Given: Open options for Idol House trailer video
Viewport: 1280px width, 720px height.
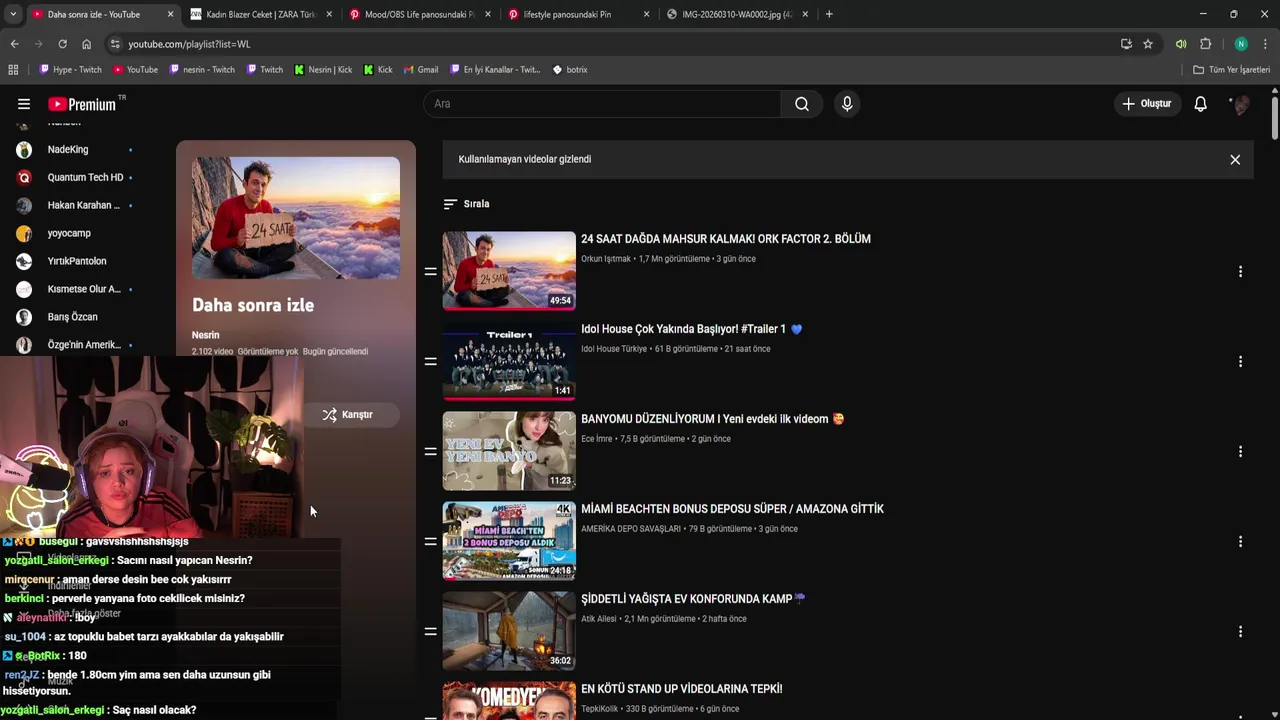Looking at the screenshot, I should pos(1240,361).
